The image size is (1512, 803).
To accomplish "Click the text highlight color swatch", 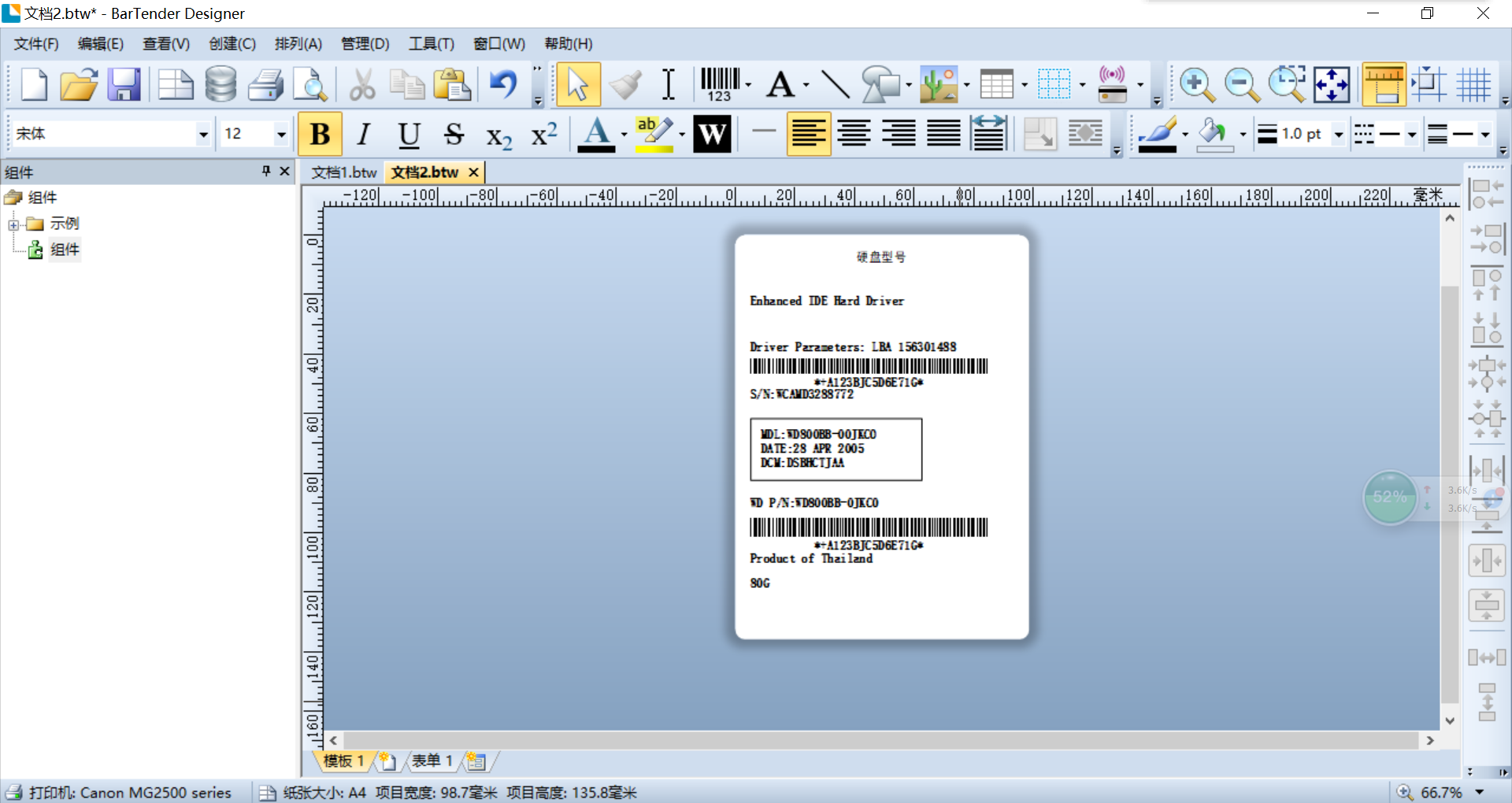I will tap(654, 134).
